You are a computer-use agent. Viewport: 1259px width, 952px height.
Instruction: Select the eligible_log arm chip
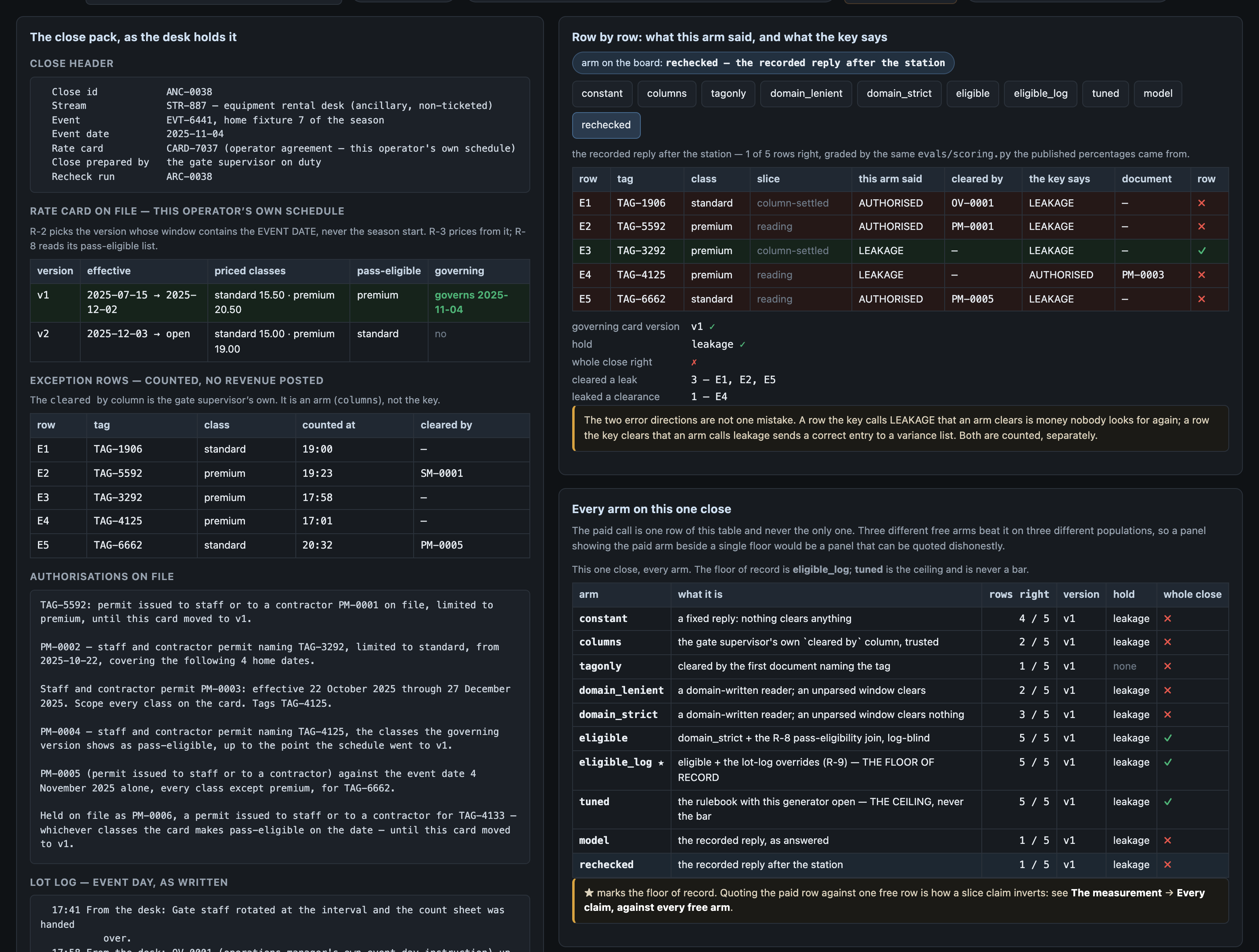pos(1040,94)
